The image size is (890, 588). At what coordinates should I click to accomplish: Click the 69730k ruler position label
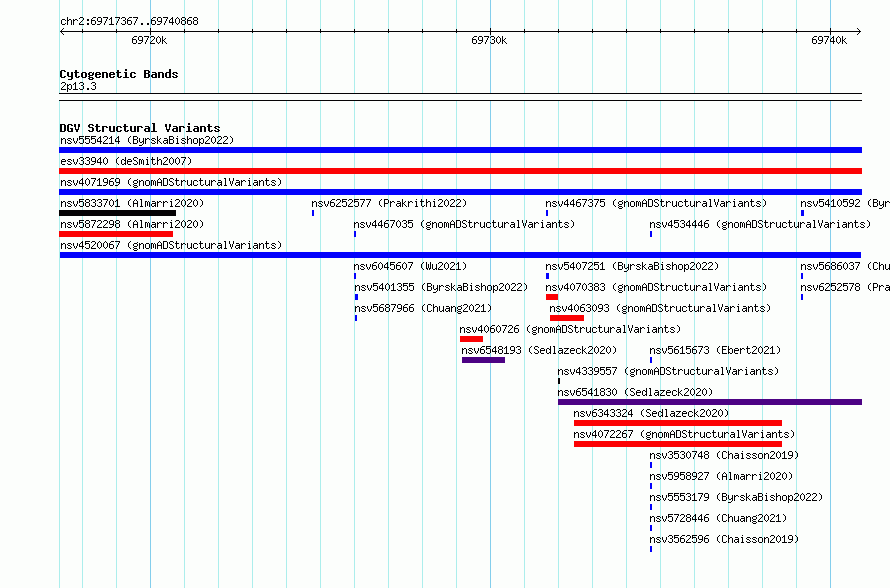(x=489, y=40)
